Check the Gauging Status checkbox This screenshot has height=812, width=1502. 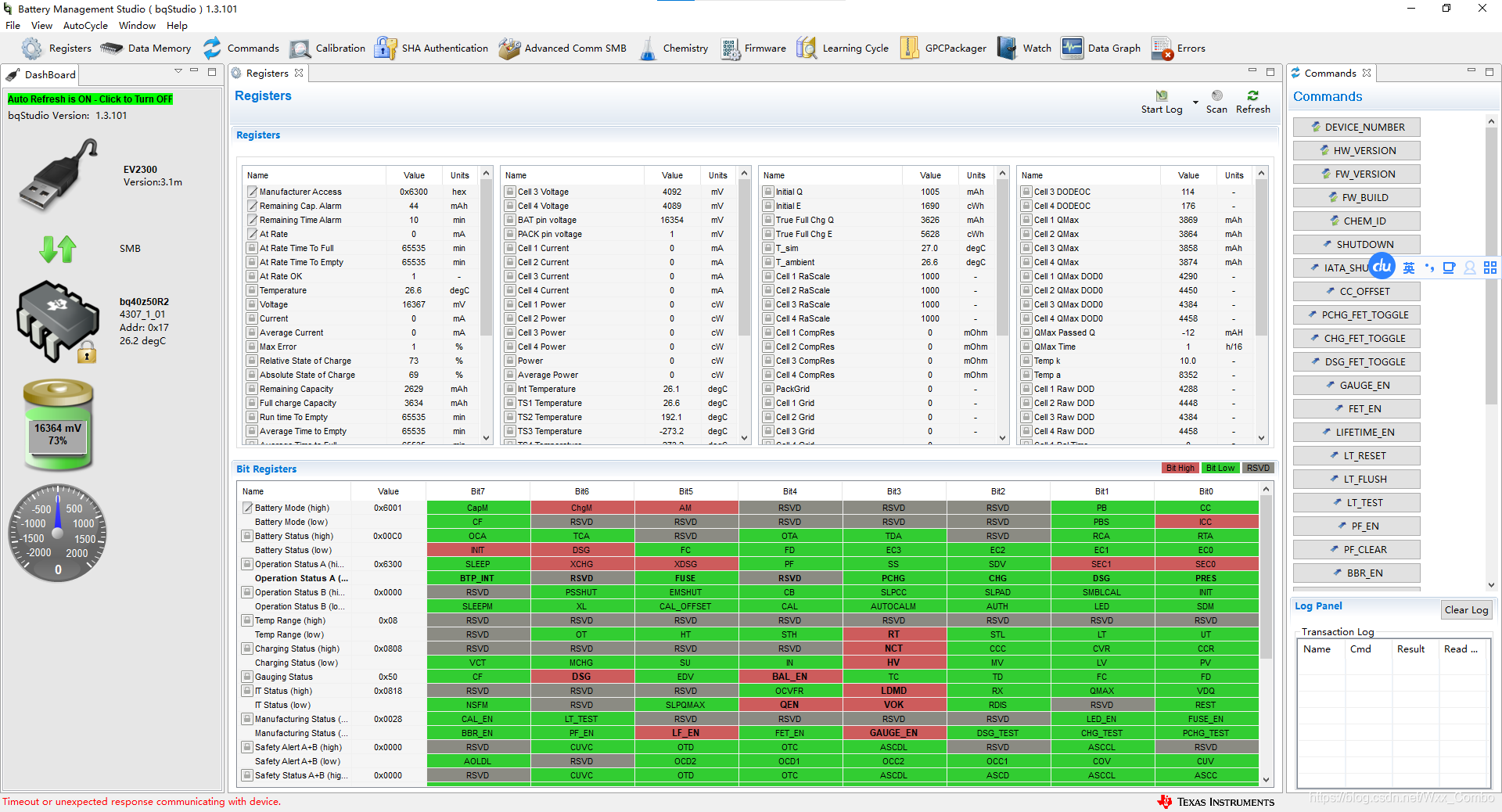pos(247,677)
